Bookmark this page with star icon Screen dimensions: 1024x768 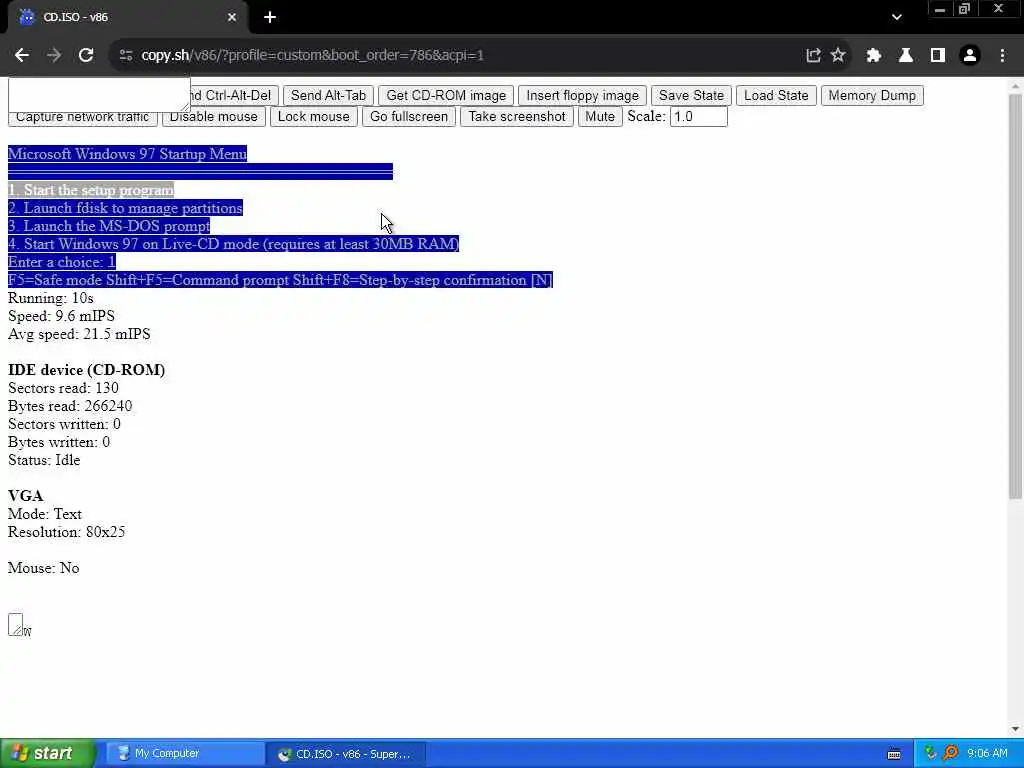838,56
